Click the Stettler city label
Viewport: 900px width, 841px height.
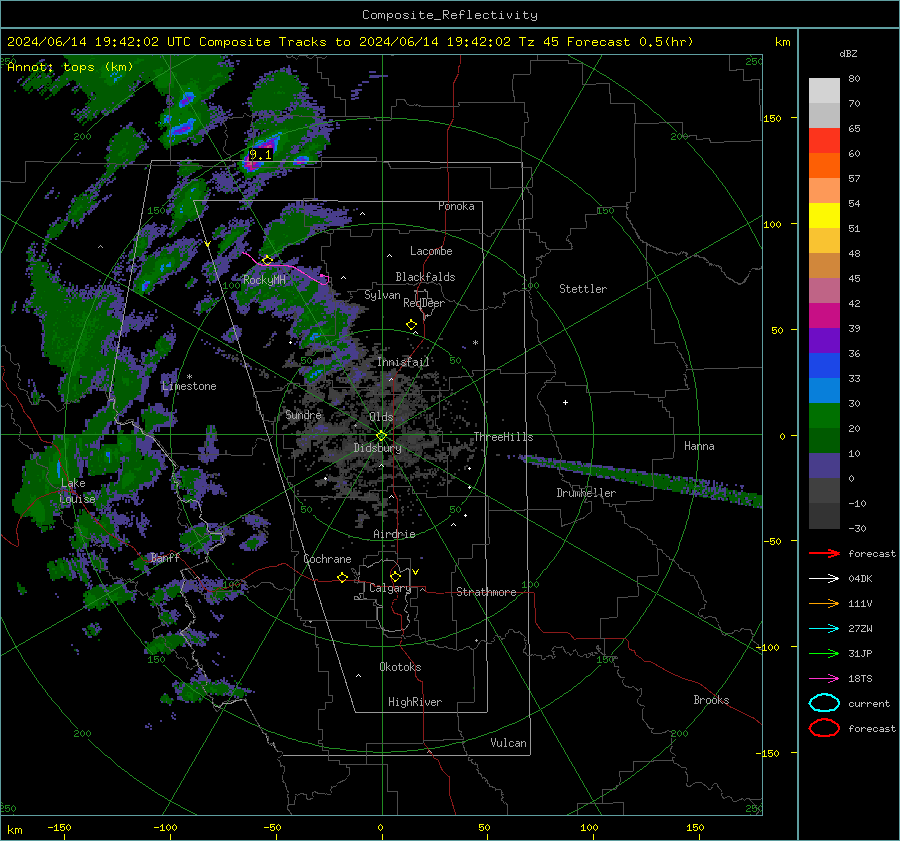[x=583, y=289]
